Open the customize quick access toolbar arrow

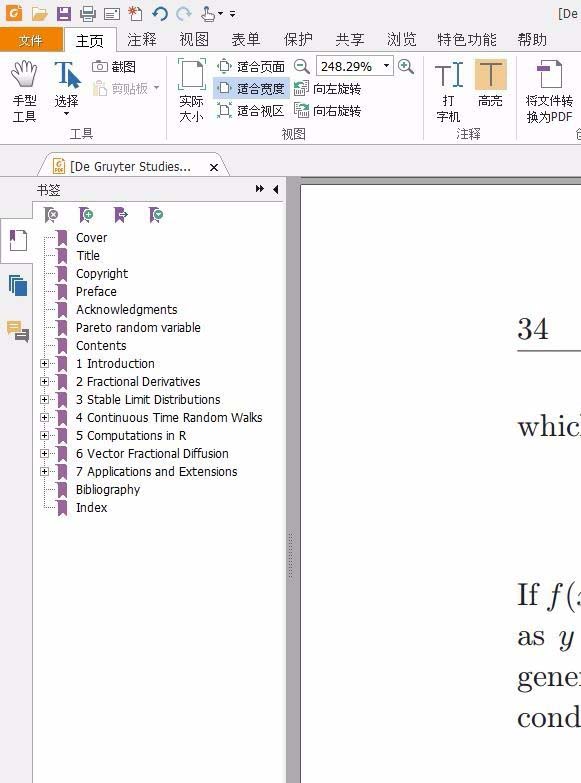233,14
